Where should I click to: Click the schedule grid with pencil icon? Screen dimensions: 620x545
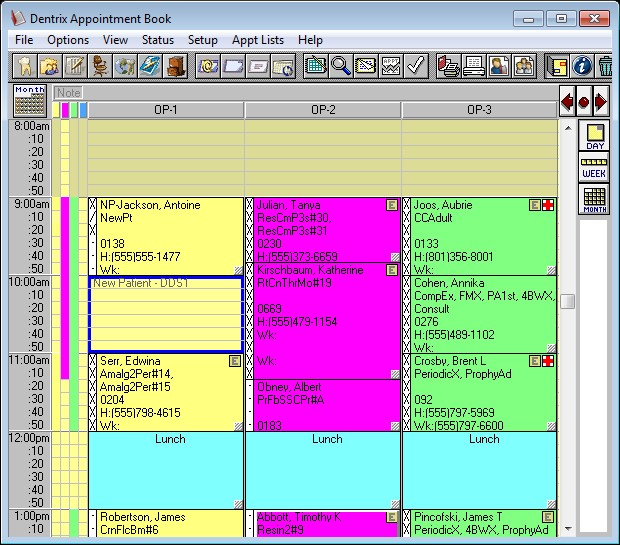click(x=316, y=66)
